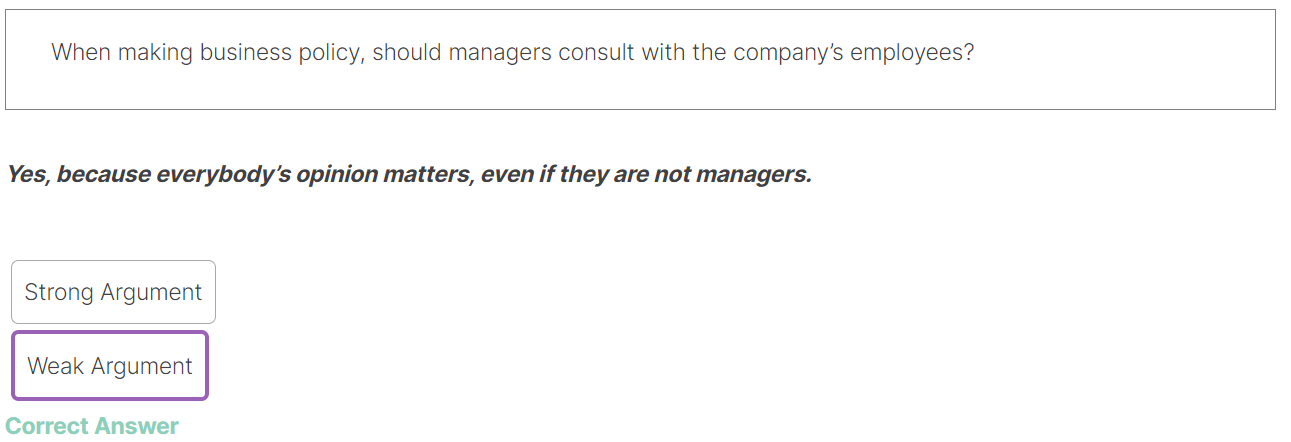Click the grey-outlined Strong Argument box
Image resolution: width=1291 pixels, height=442 pixels.
tap(113, 292)
